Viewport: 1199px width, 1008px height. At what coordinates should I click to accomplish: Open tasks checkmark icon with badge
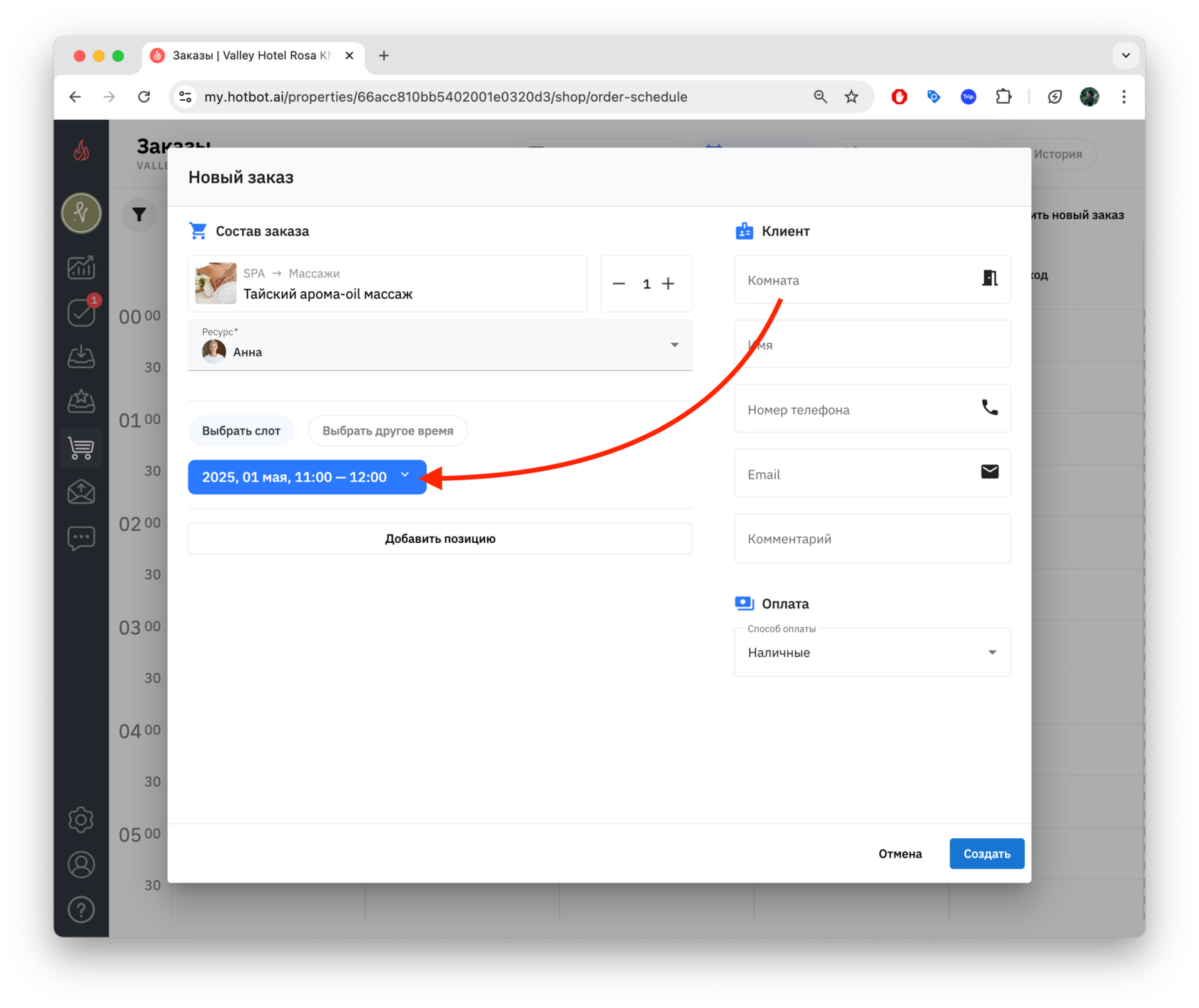pyautogui.click(x=81, y=312)
